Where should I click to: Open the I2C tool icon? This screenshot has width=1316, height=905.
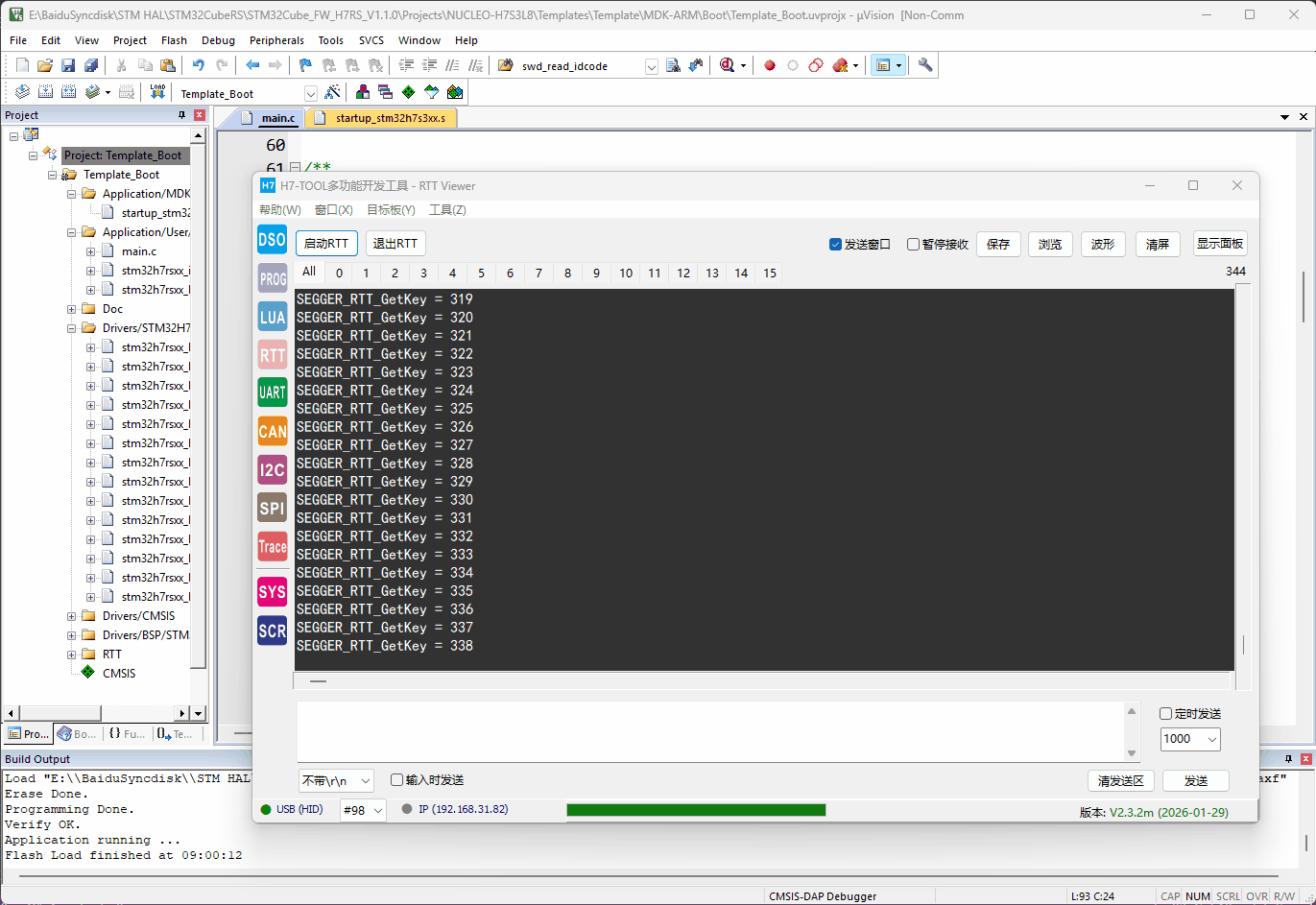pyautogui.click(x=271, y=469)
